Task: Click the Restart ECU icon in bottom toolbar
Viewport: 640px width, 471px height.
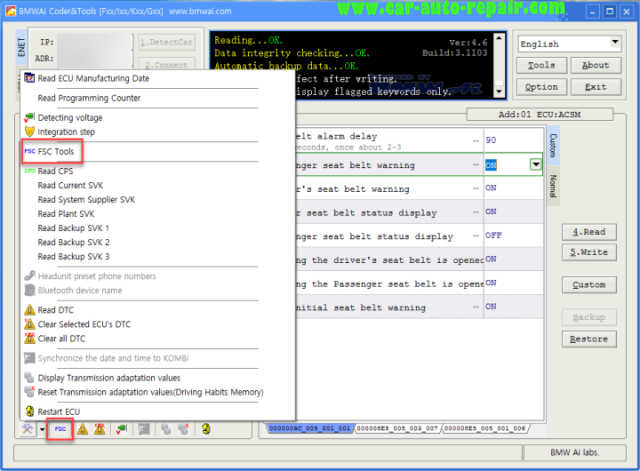Action: pyautogui.click(x=206, y=429)
